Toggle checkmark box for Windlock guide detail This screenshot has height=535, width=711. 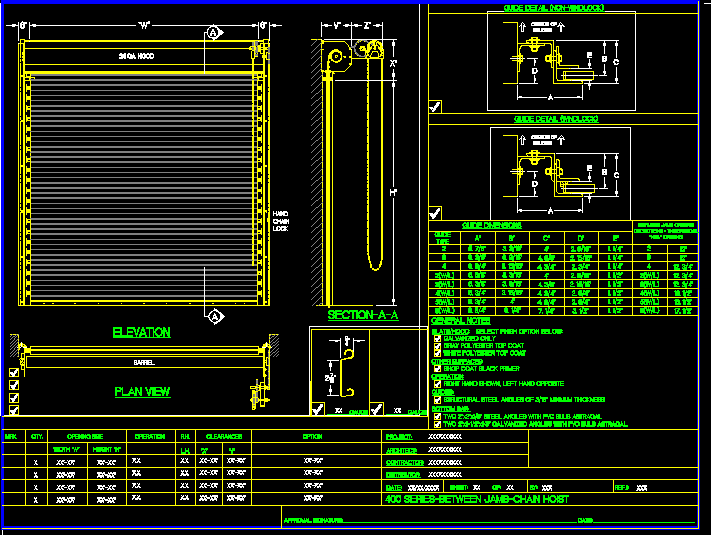click(x=435, y=213)
